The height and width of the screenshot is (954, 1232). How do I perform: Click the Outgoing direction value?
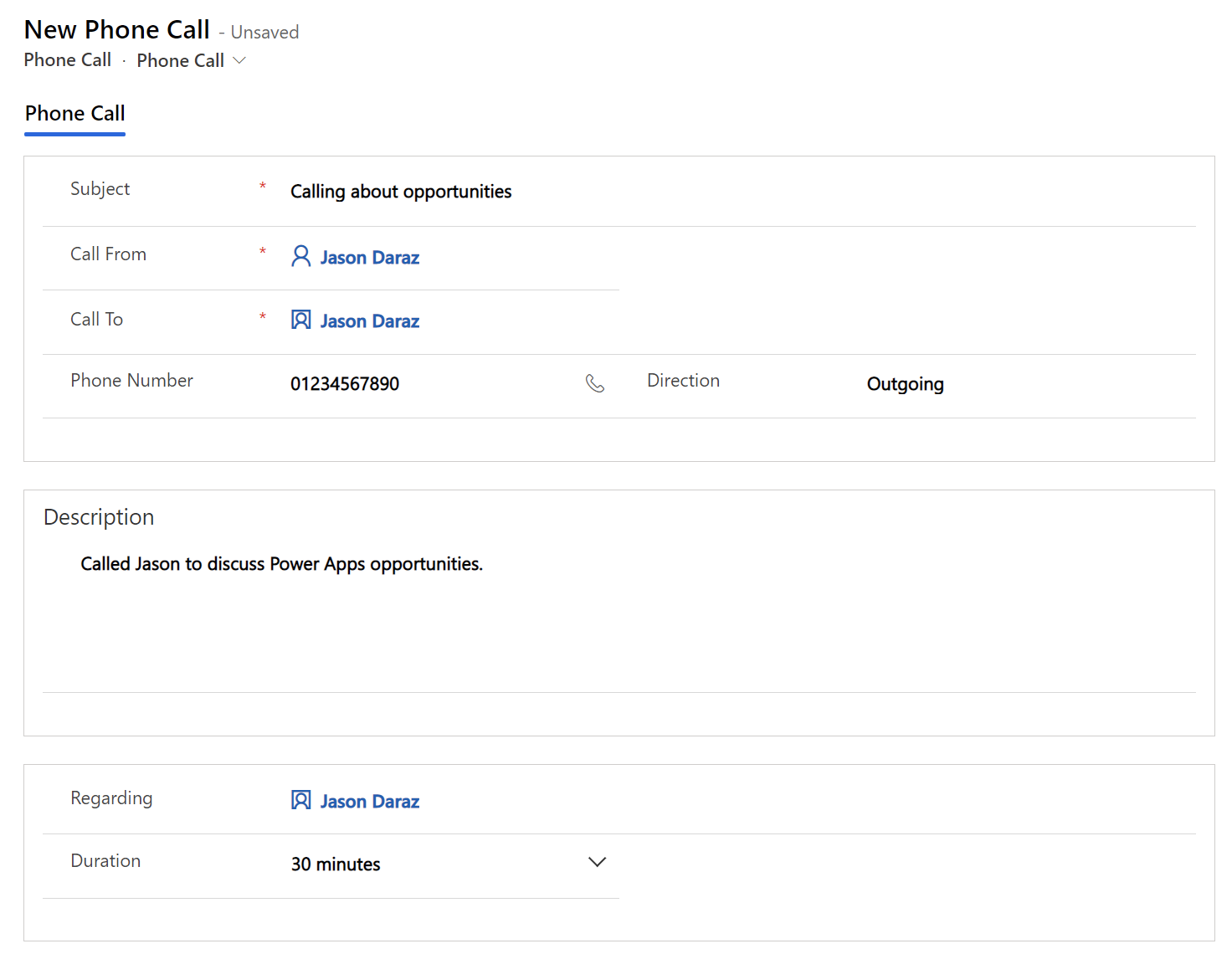point(906,384)
